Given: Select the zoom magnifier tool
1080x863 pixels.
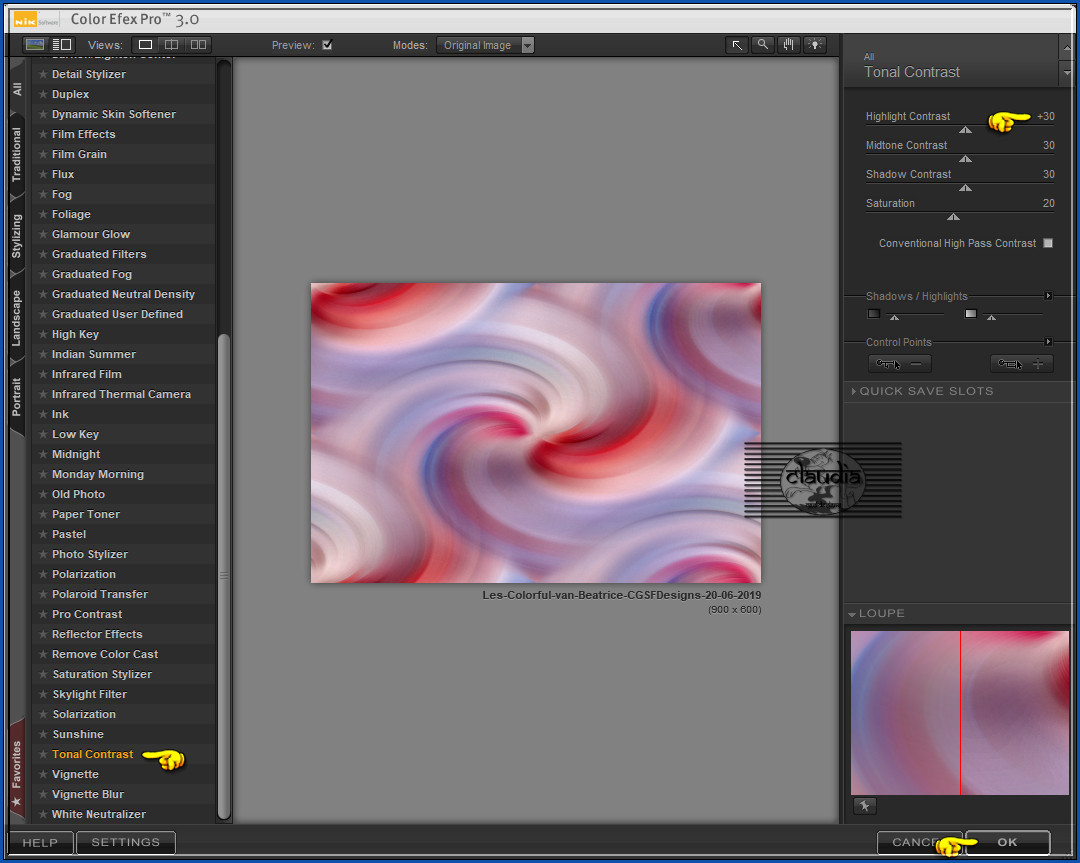Looking at the screenshot, I should (762, 45).
